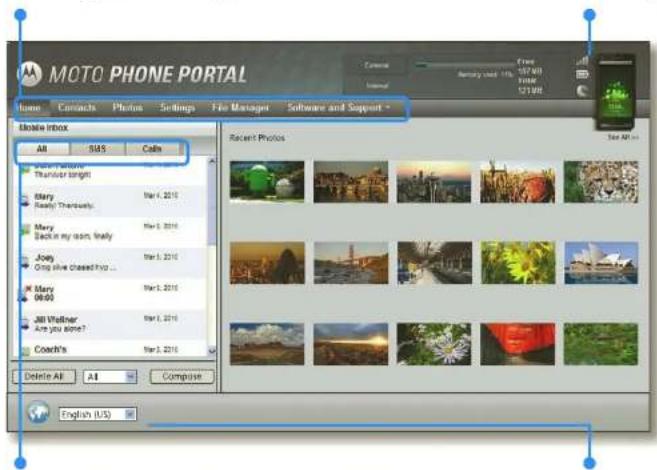Viewport: 657px width, 470px height.
Task: Click the Compose button
Action: (x=182, y=377)
